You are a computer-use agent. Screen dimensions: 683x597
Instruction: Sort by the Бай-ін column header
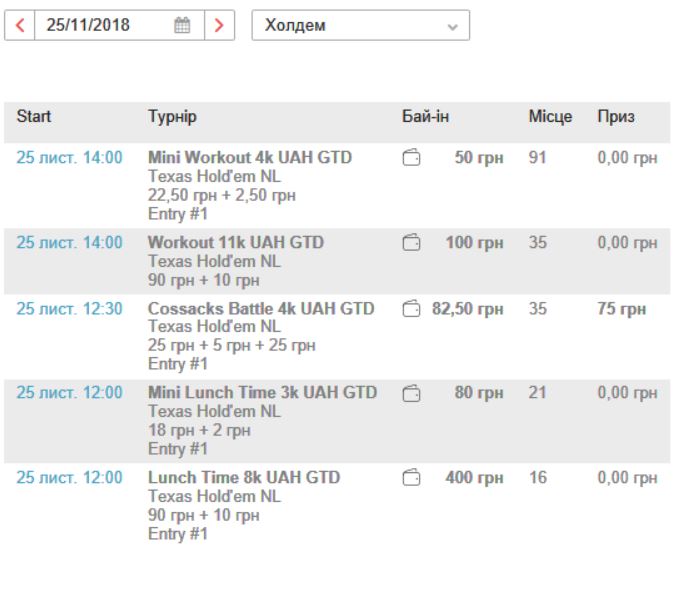[x=425, y=116]
